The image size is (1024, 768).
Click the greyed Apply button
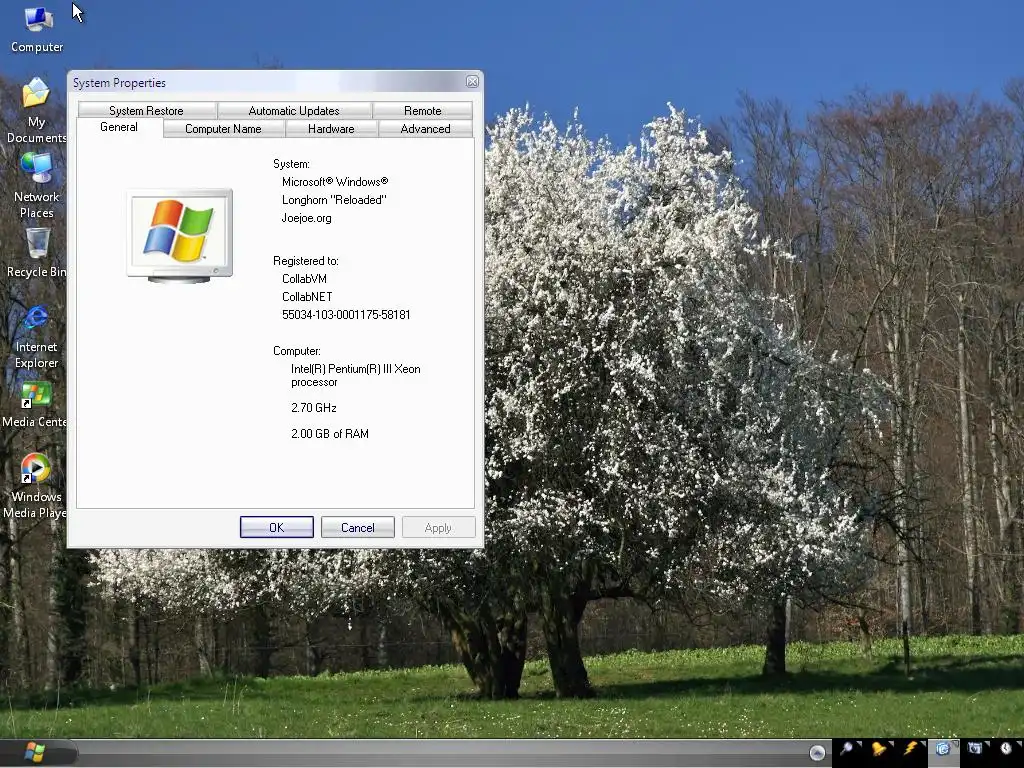tap(438, 527)
